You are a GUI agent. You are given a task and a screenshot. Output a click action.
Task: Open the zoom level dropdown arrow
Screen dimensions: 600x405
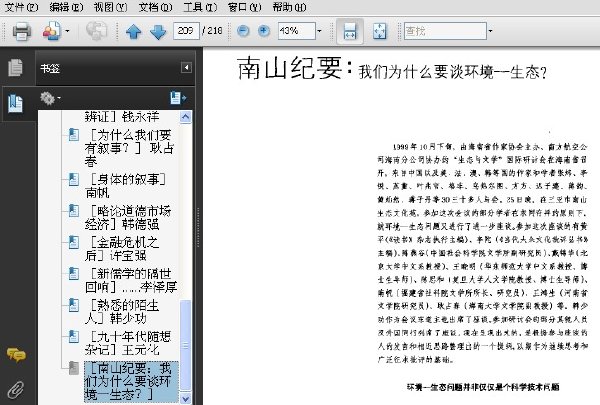(319, 31)
